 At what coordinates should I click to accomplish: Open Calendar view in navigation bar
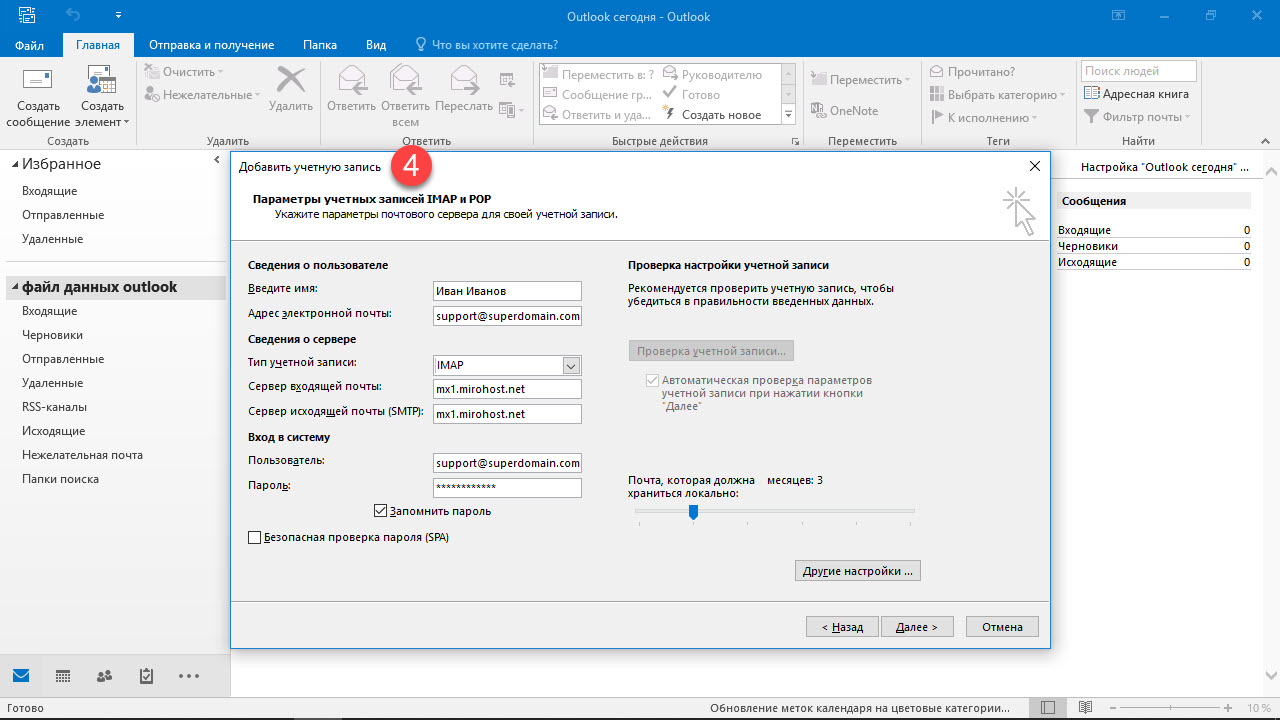[62, 676]
